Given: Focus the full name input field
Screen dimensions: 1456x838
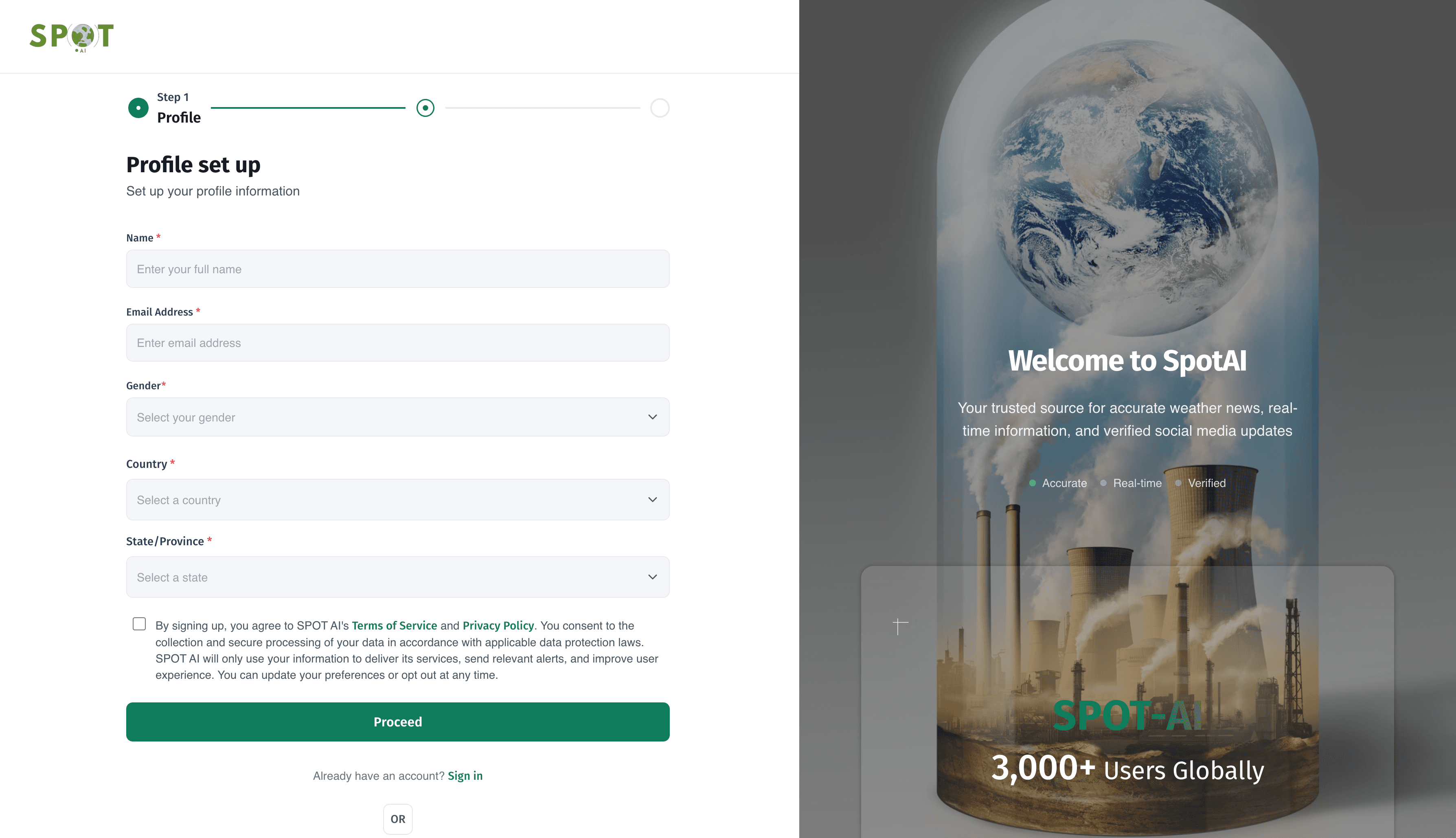Looking at the screenshot, I should point(397,269).
